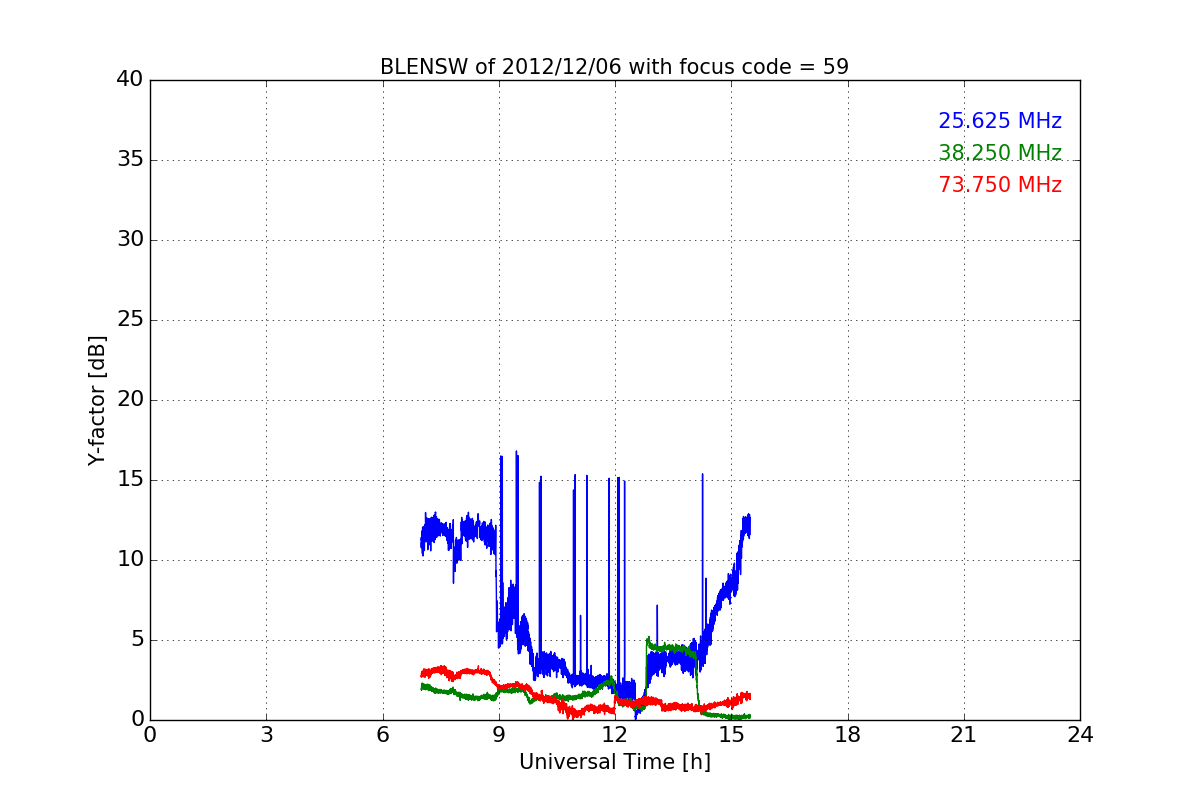Click the 'Universal Time [h]' axis label
The width and height of the screenshot is (1200, 800).
[x=614, y=762]
